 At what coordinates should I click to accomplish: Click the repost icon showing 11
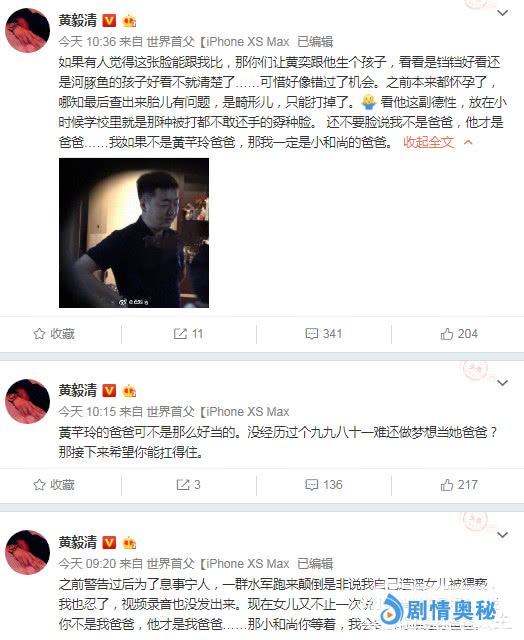pos(180,334)
